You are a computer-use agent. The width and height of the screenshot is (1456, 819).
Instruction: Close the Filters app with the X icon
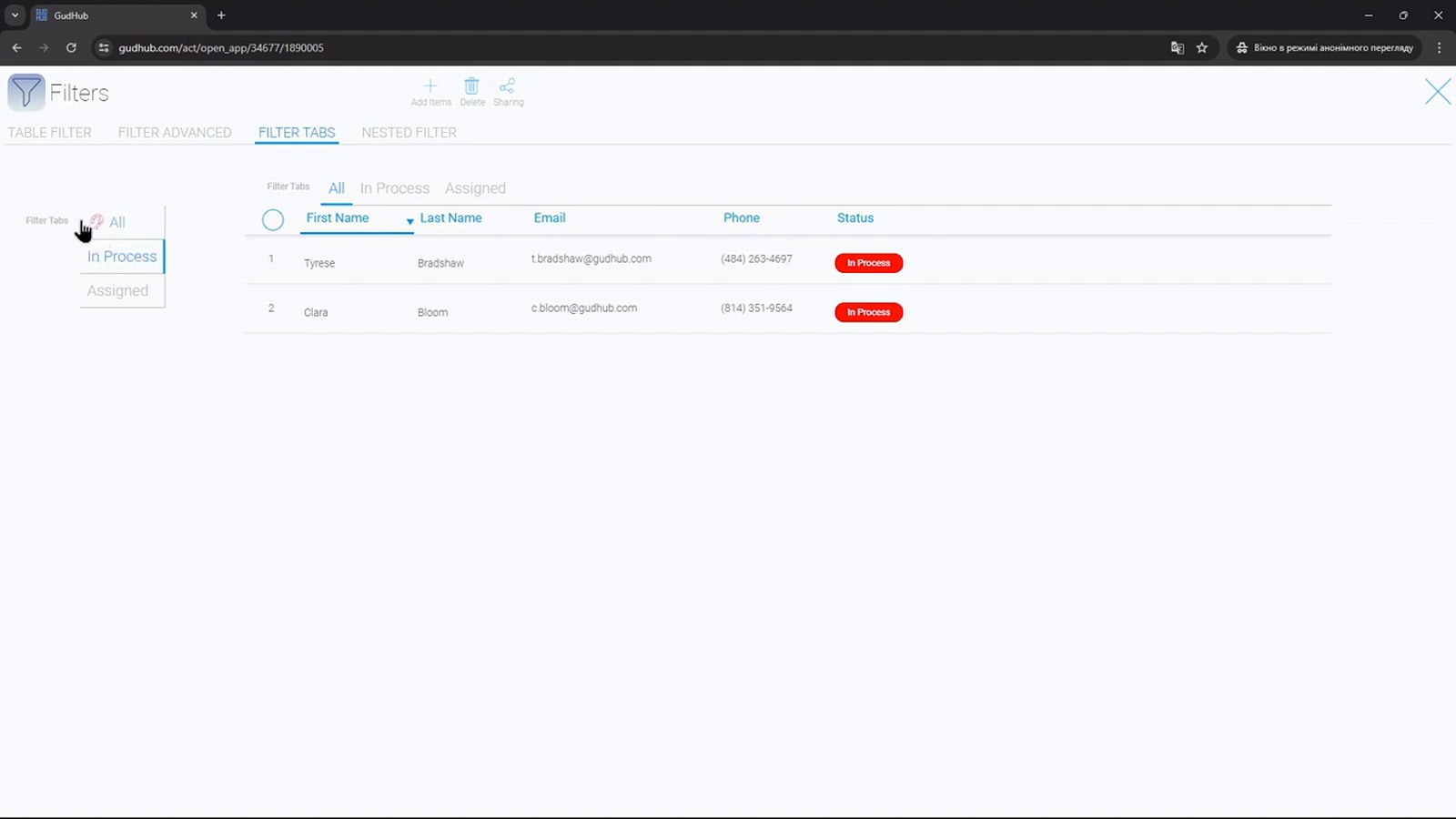(1438, 92)
